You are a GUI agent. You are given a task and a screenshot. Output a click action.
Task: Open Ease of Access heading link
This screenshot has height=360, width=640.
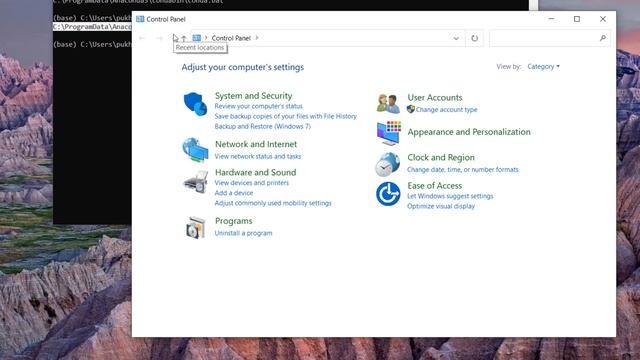tap(435, 185)
